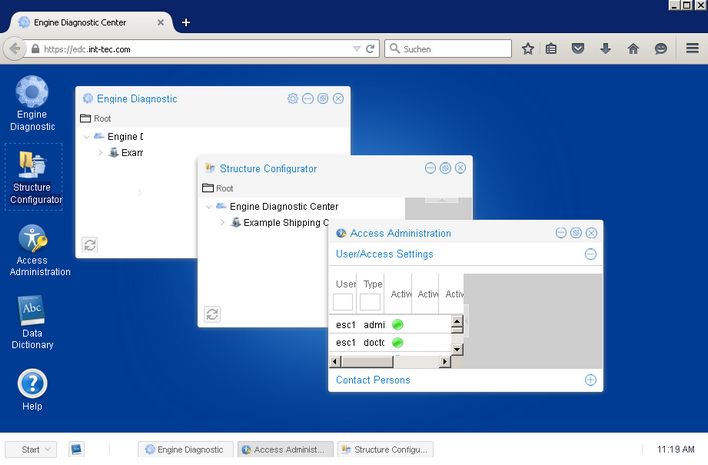This screenshot has height=465, width=708.
Task: Show desktop icon next to Start
Action: (76, 449)
